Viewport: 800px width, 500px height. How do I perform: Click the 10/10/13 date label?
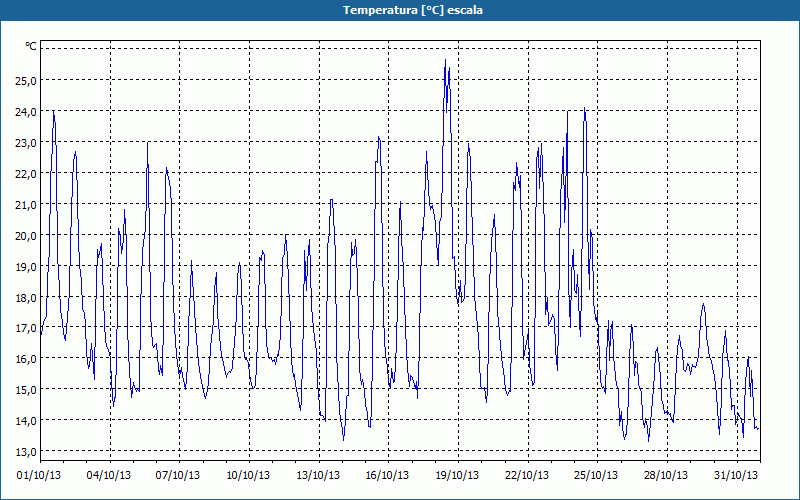point(248,475)
